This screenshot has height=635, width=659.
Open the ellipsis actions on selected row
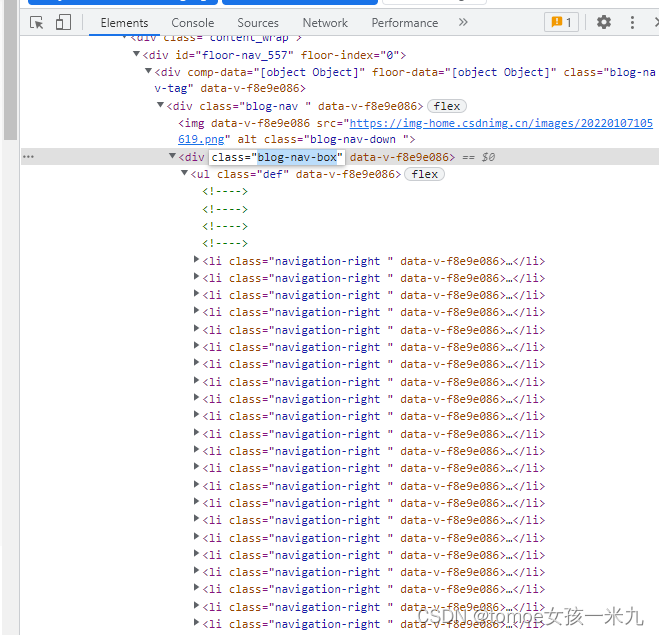[x=28, y=157]
